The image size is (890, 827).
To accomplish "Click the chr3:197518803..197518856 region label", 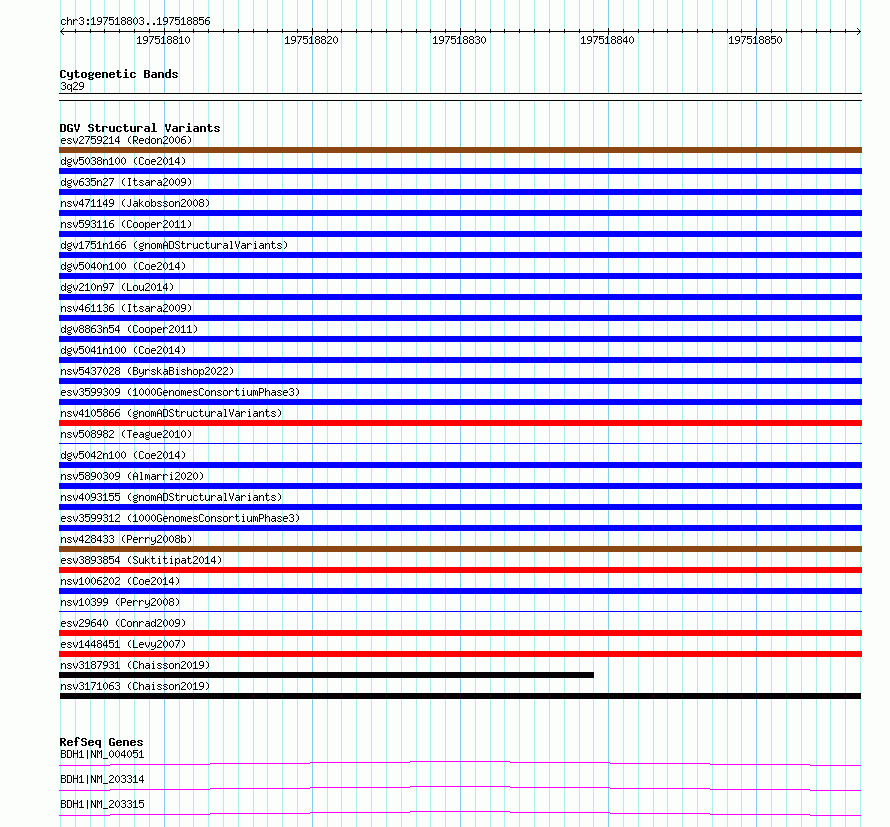I will point(135,22).
